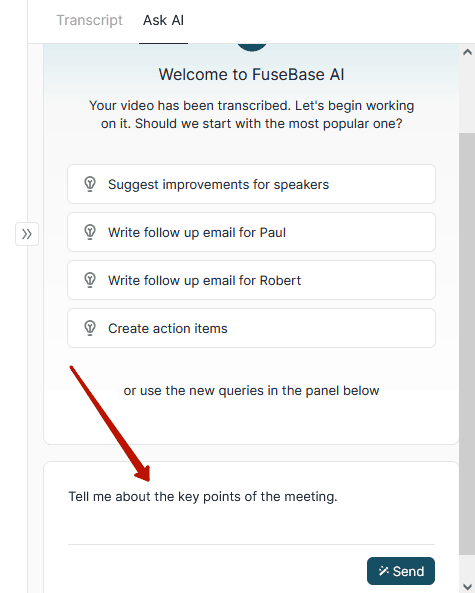Click lightbulb icon beside Suggest improvements for speakers
The height and width of the screenshot is (593, 475).
[90, 184]
